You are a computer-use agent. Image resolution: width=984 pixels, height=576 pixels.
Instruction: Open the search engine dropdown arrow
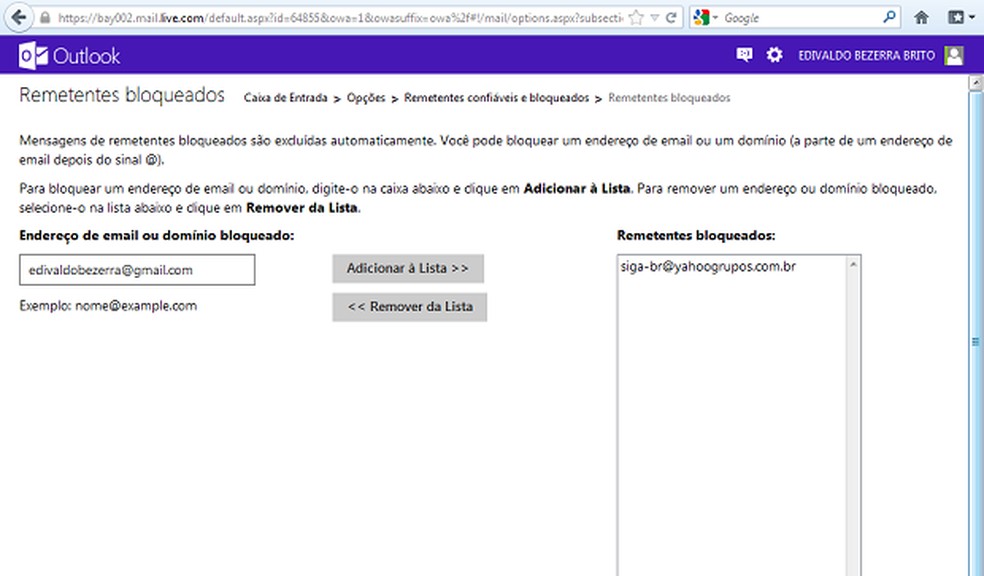pyautogui.click(x=714, y=17)
